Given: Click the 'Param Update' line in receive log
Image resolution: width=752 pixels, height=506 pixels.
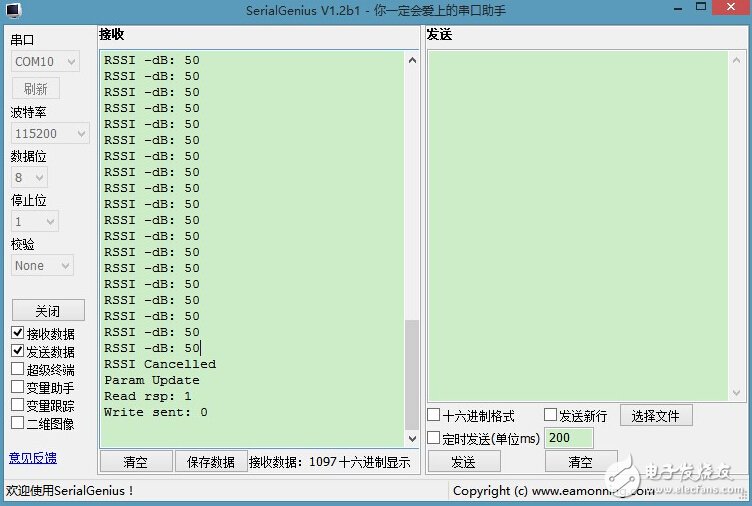Looking at the screenshot, I should (x=152, y=380).
